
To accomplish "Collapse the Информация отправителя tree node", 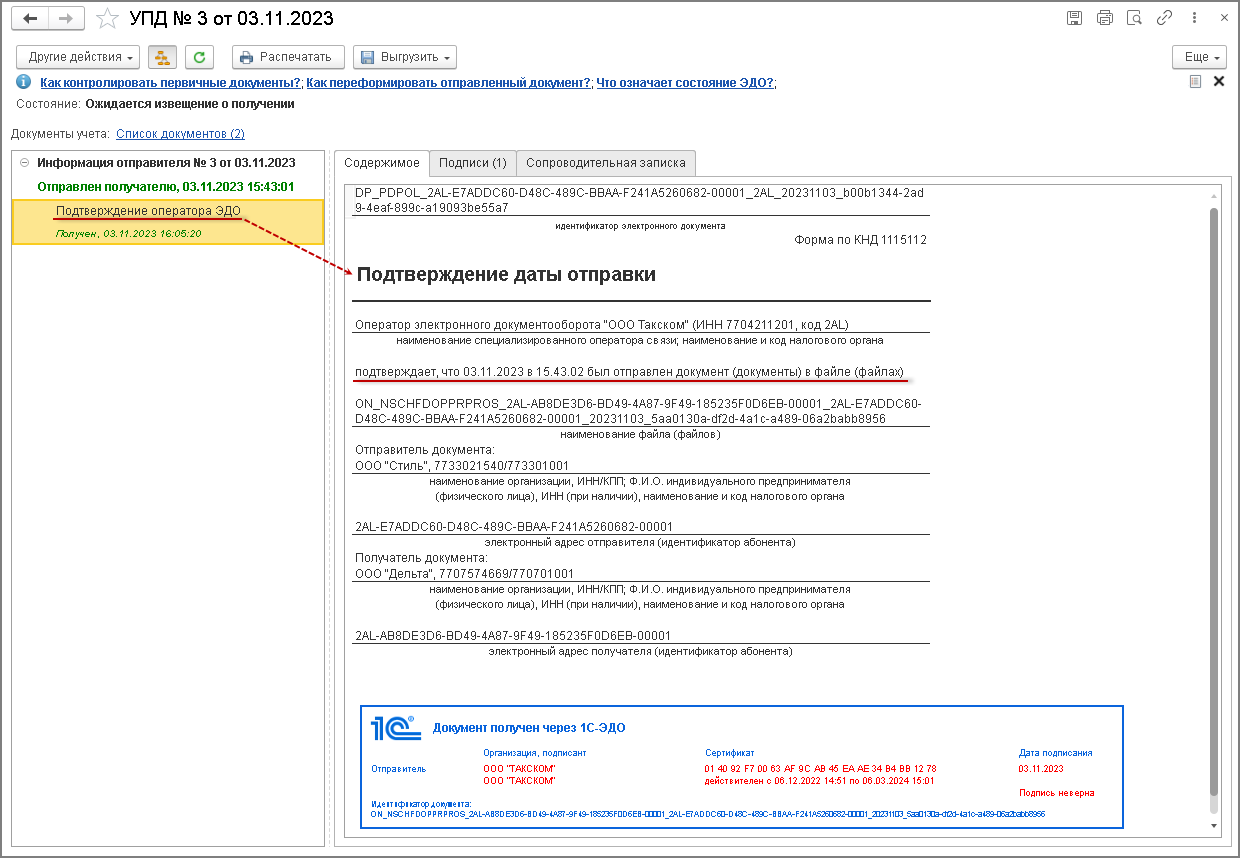I will coord(24,162).
